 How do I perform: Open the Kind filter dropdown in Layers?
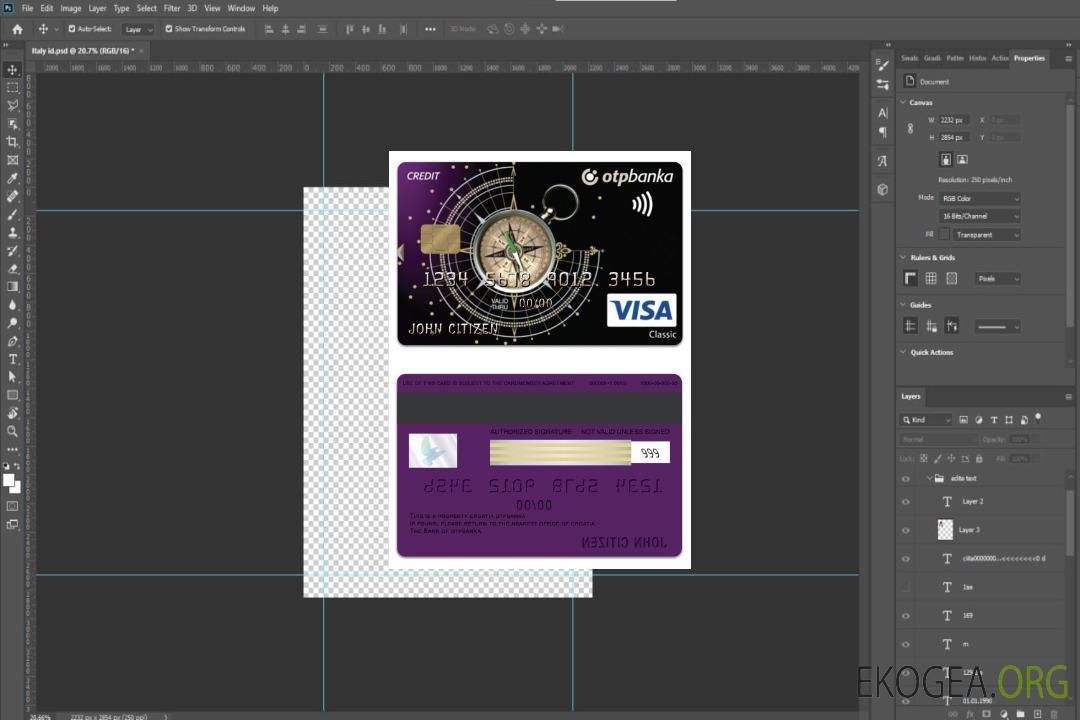pos(926,420)
